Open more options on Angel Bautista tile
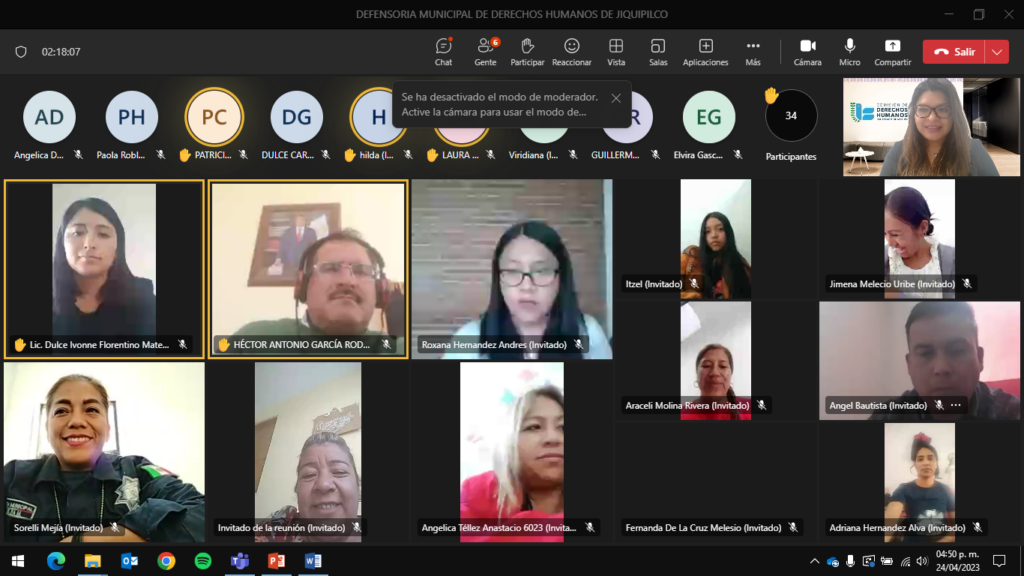This screenshot has height=576, width=1024. pos(956,405)
